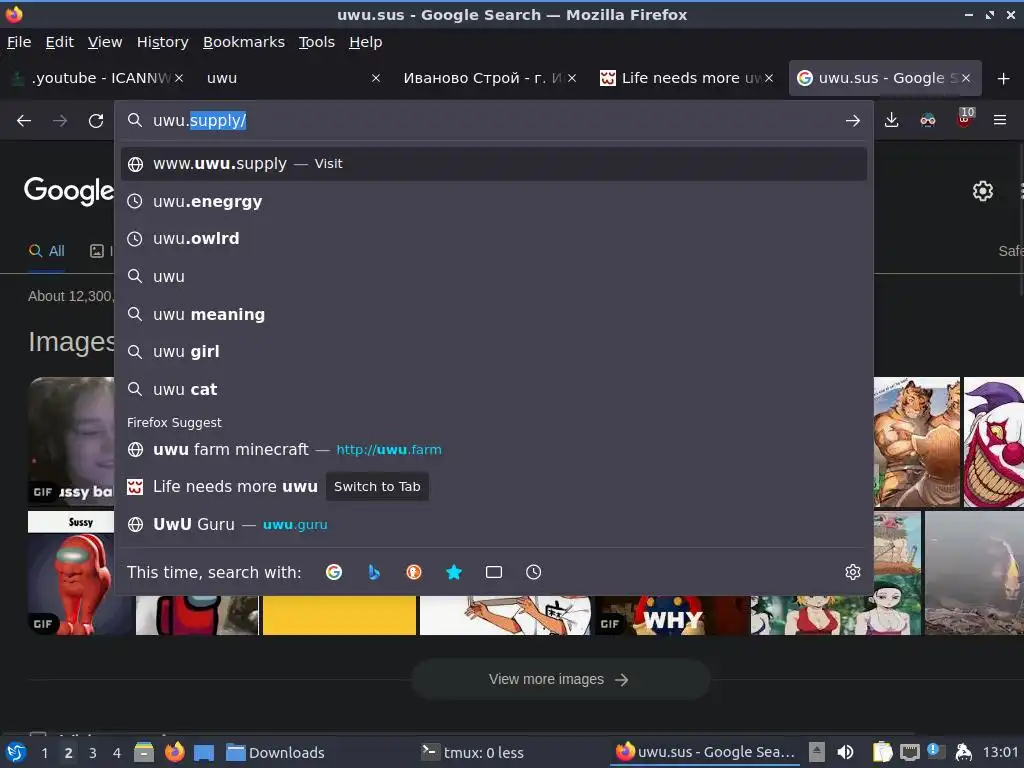Viewport: 1024px width, 768px height.
Task: Open the application start menu icon
Action: 16,752
